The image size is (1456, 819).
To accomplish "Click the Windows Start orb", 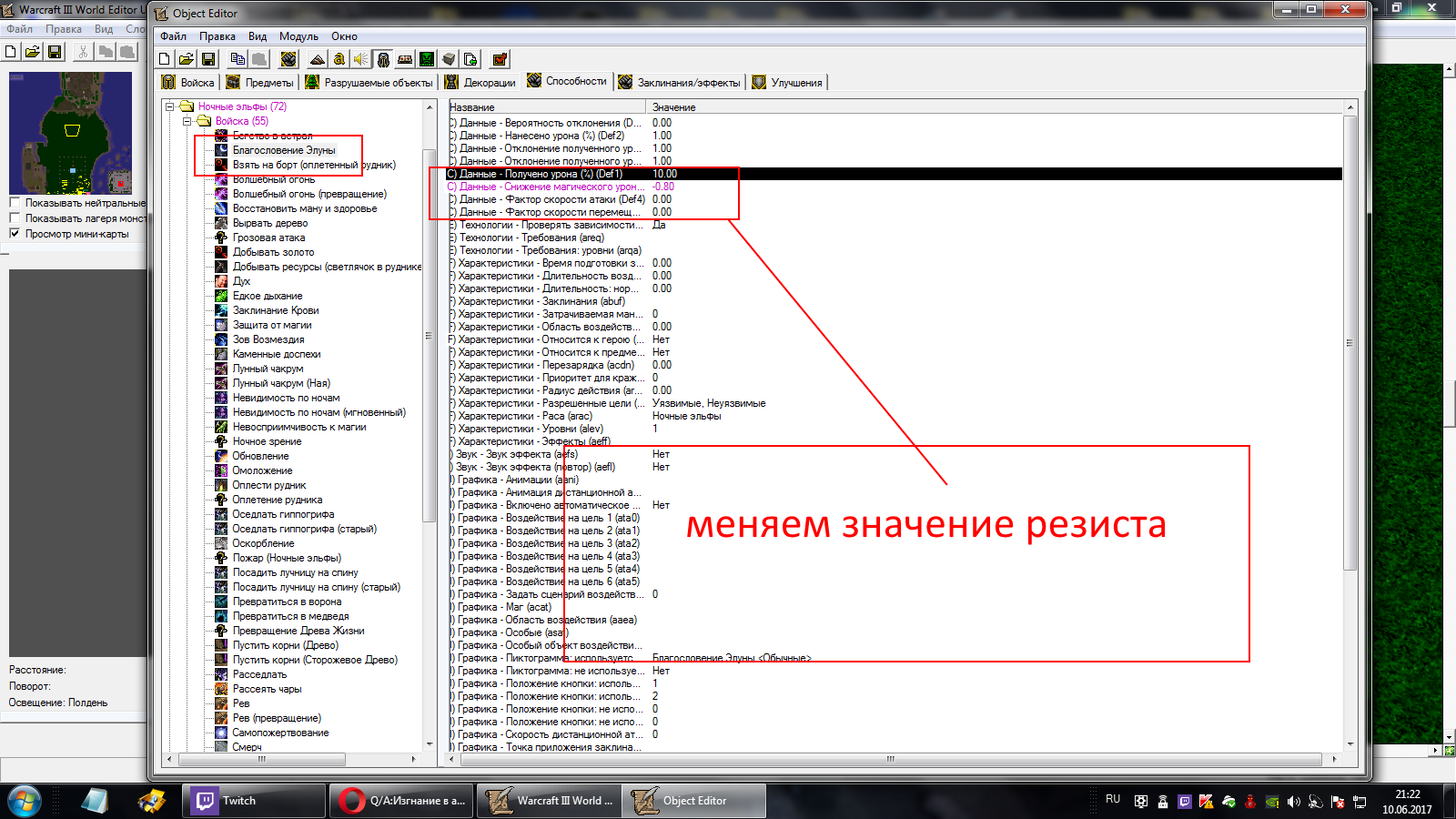I will pos(25,801).
